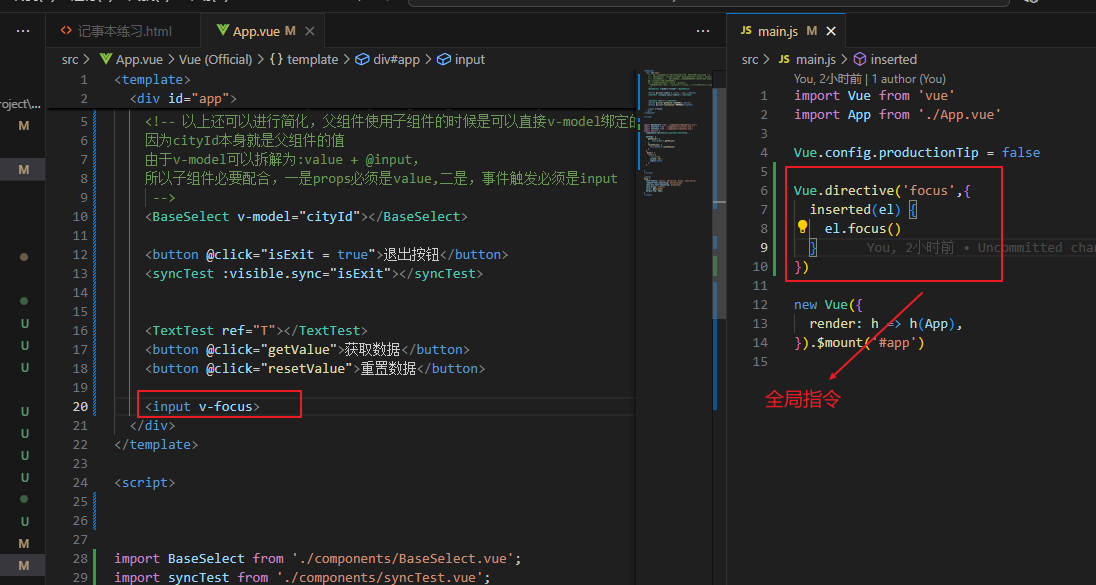This screenshot has width=1096, height=585.
Task: Open the div#app breadcrumb
Action: 387,59
